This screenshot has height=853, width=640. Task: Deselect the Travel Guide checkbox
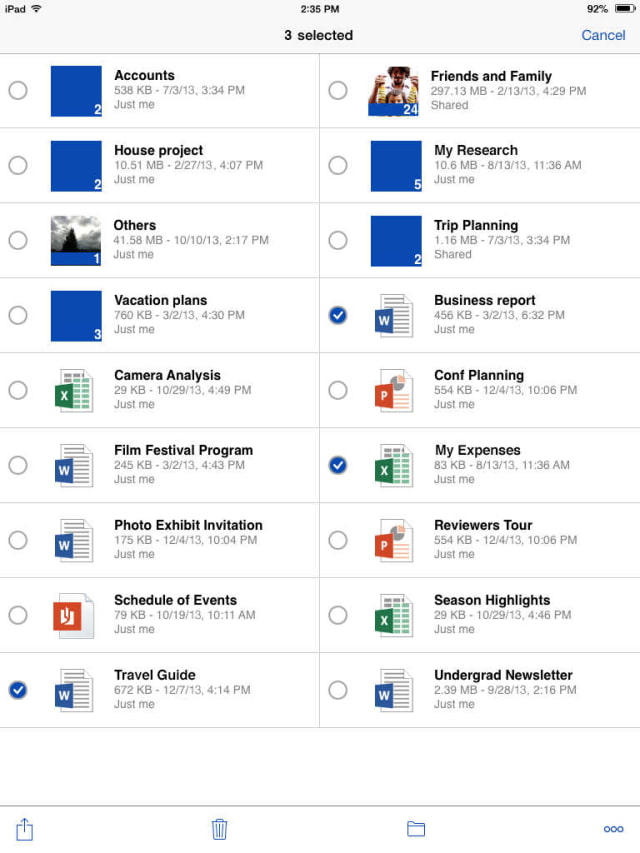[x=18, y=690]
